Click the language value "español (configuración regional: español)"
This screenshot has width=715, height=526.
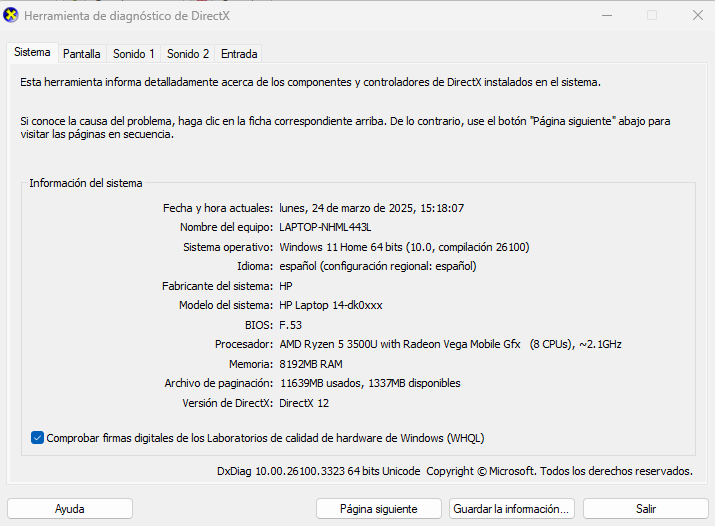[378, 266]
